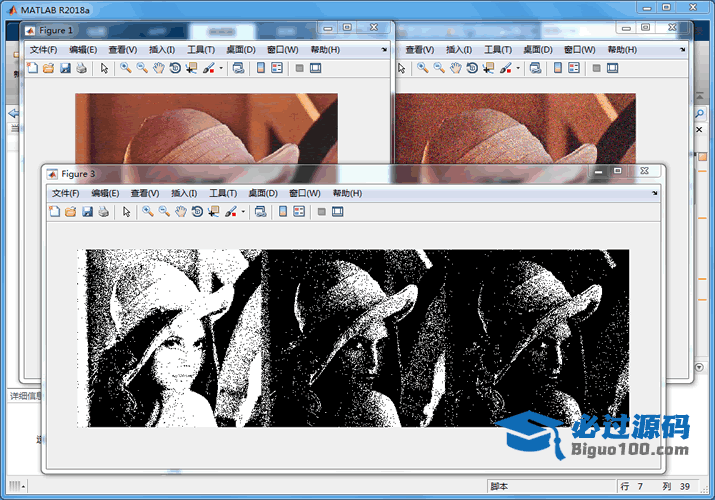The image size is (715, 500).
Task: Click New Figure icon in Figure 3 toolbar
Action: pyautogui.click(x=55, y=211)
